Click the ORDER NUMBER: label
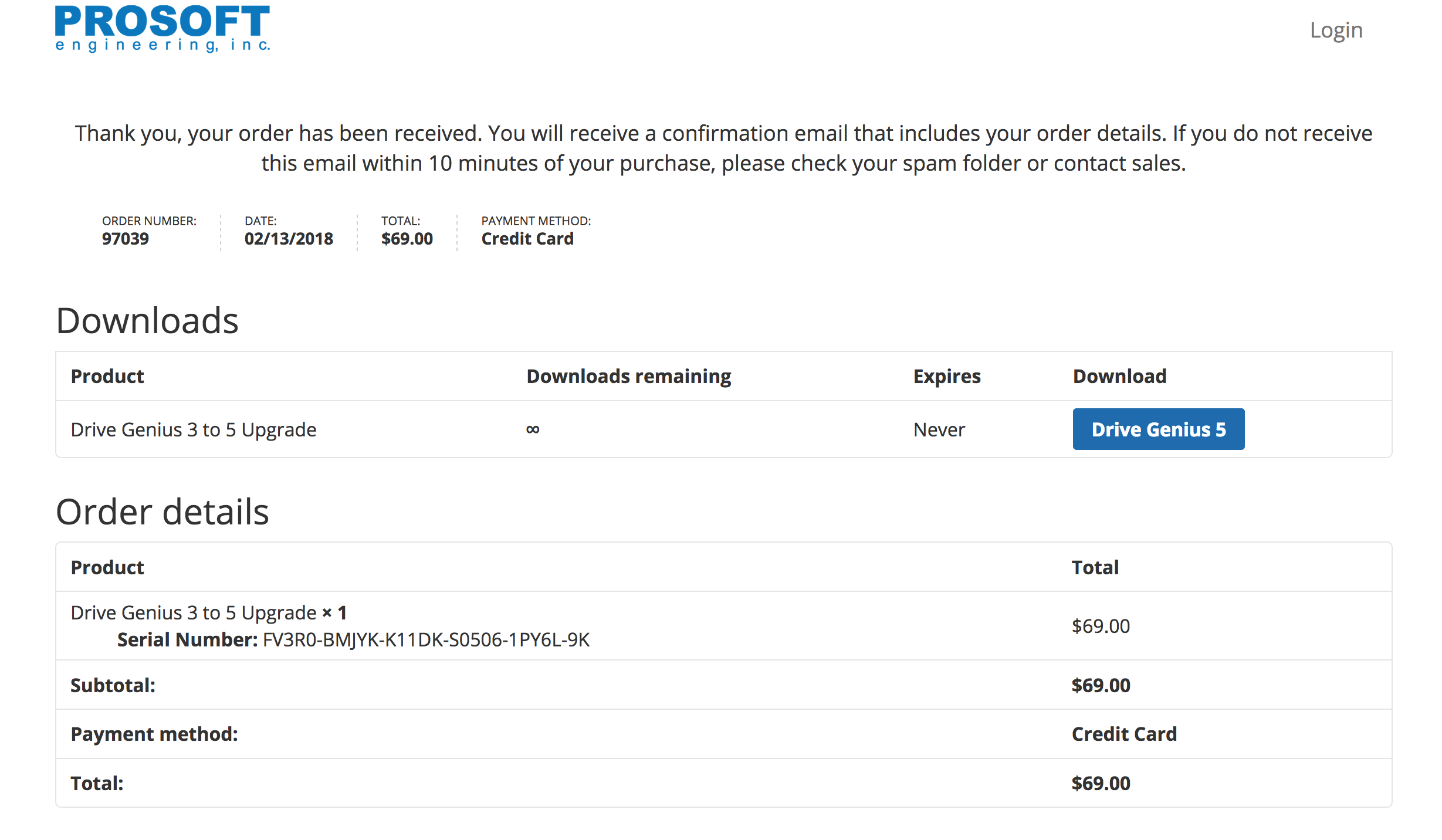1442x840 pixels. point(149,221)
